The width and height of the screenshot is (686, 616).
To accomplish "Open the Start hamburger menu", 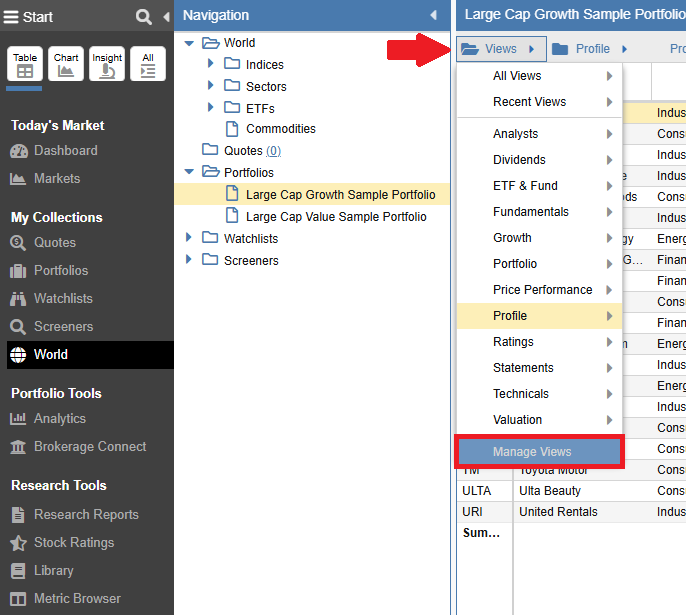I will [x=12, y=17].
